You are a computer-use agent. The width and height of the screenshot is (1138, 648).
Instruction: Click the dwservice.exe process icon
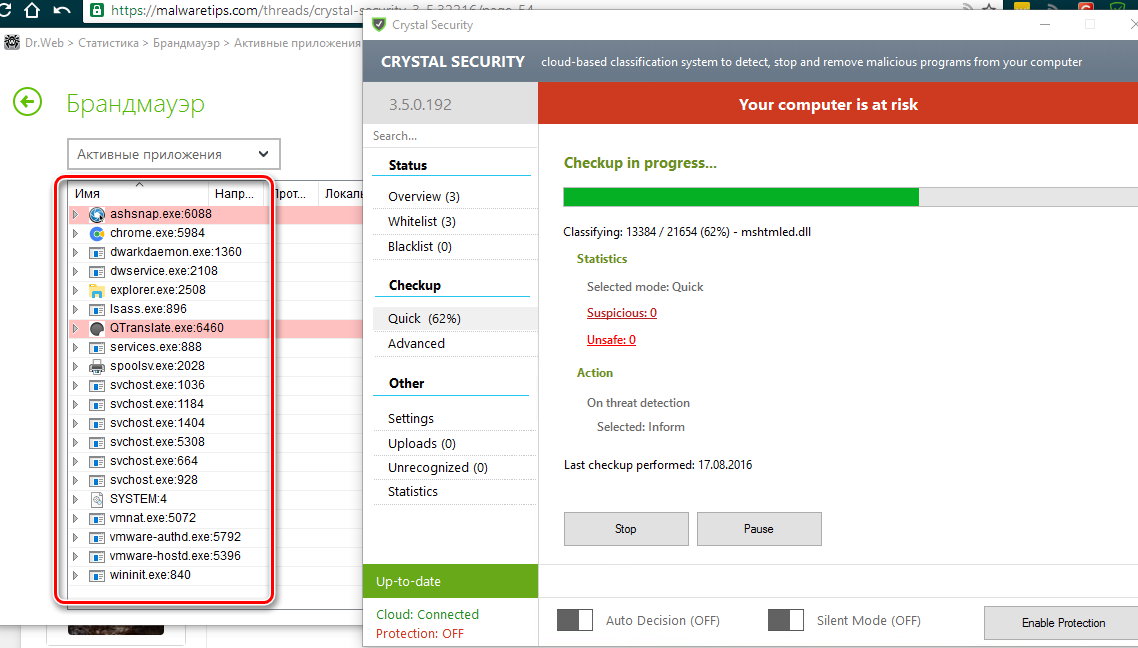point(97,271)
